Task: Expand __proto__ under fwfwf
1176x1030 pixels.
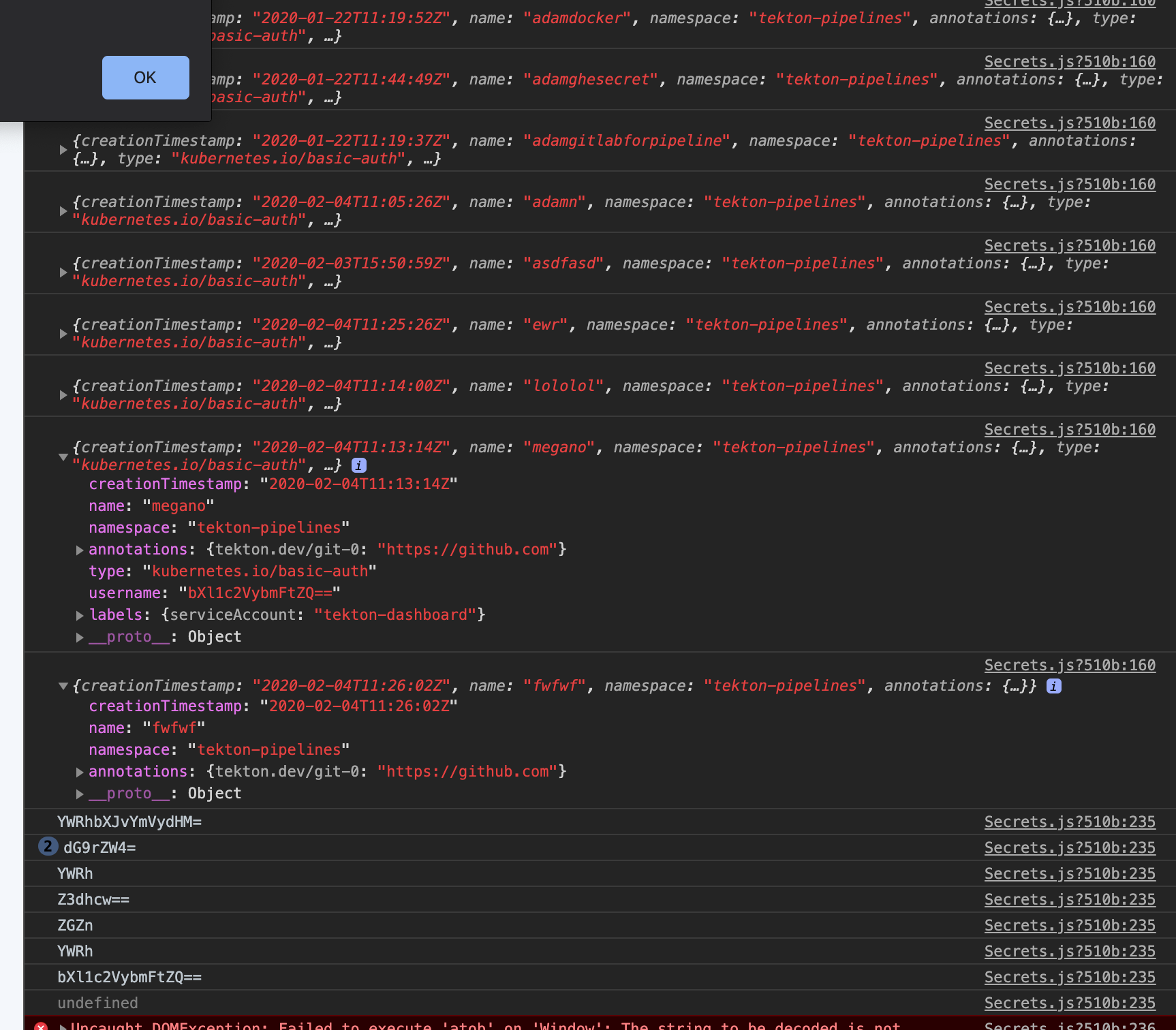Action: click(x=80, y=793)
